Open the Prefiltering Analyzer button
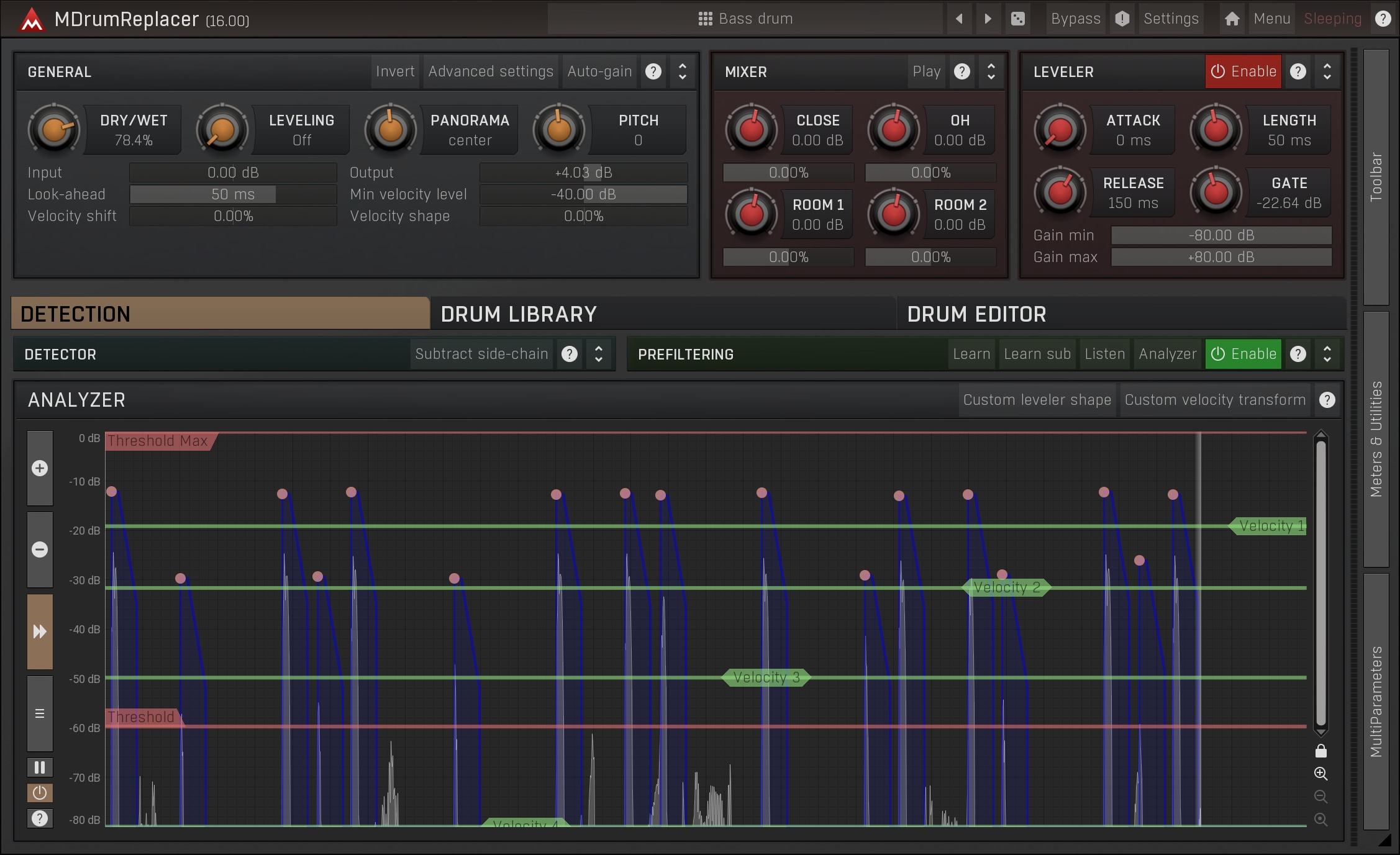The image size is (1400, 855). [1167, 354]
